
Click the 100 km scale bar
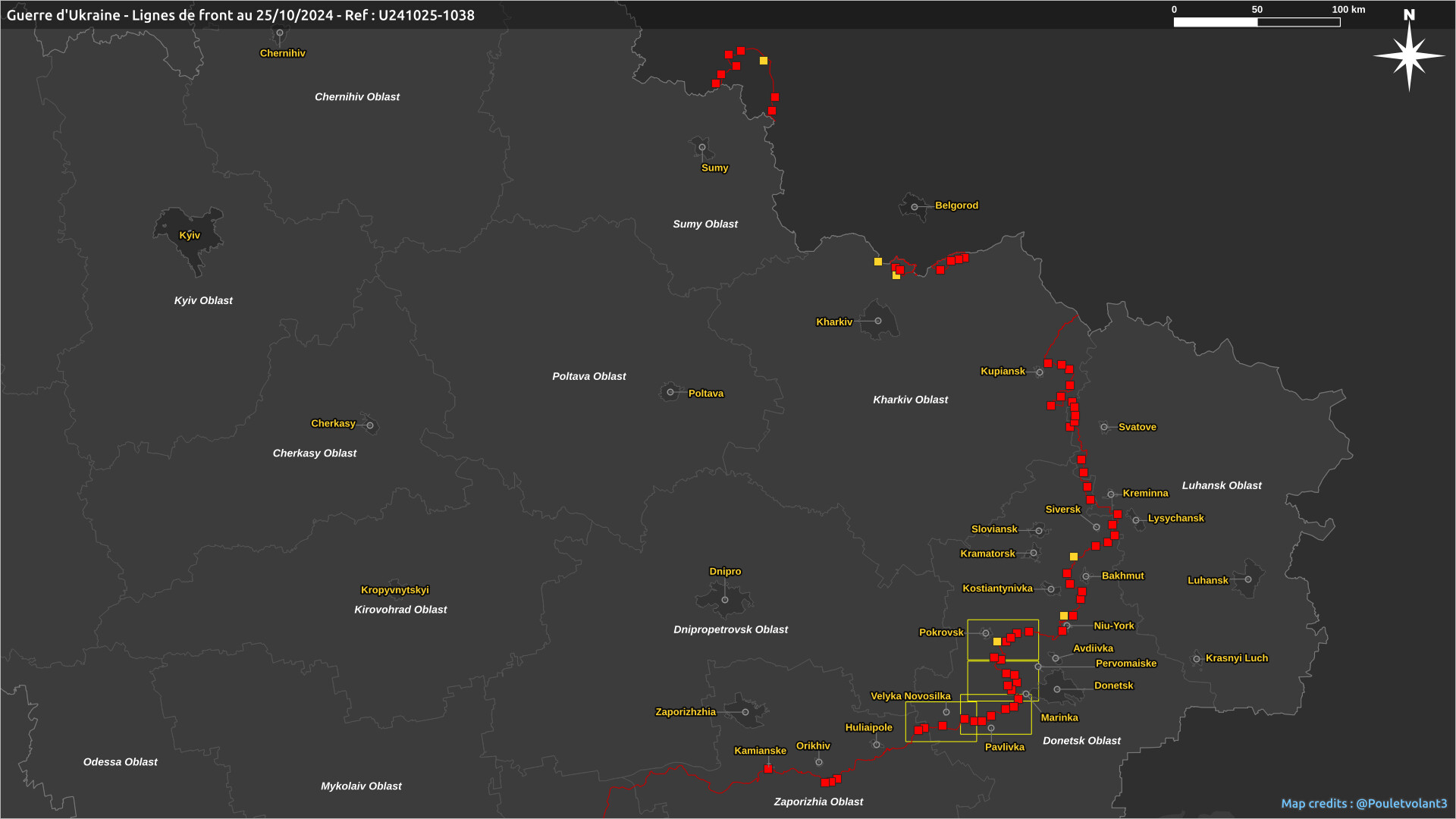tap(1257, 22)
